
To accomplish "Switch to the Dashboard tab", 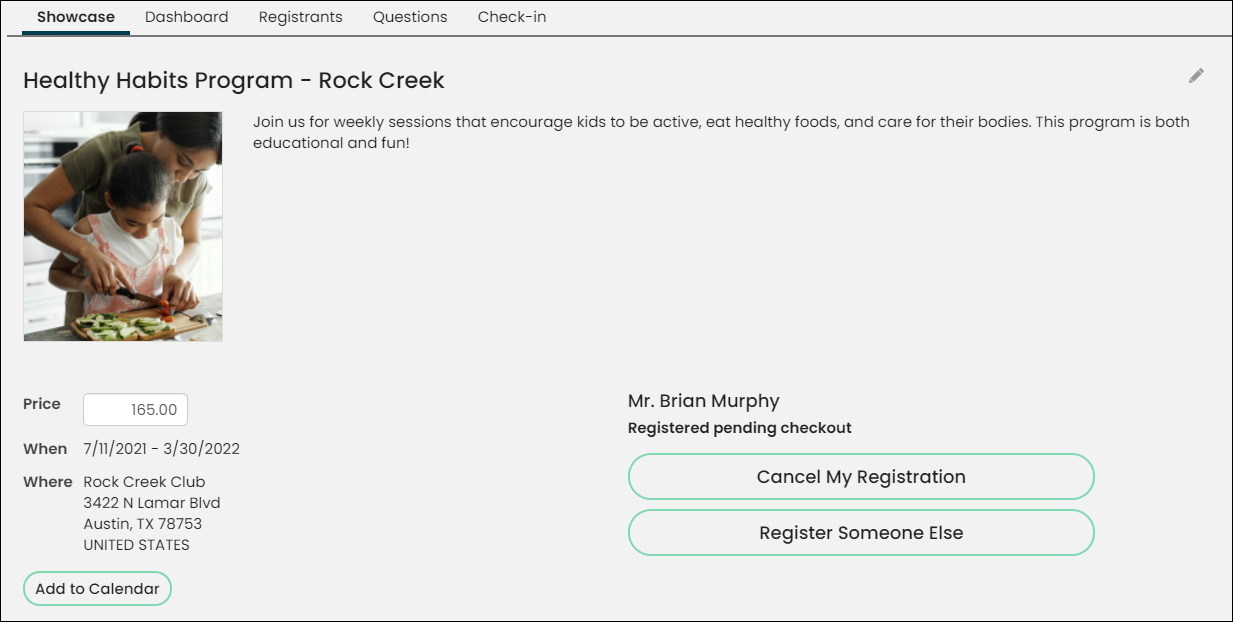I will click(x=186, y=17).
